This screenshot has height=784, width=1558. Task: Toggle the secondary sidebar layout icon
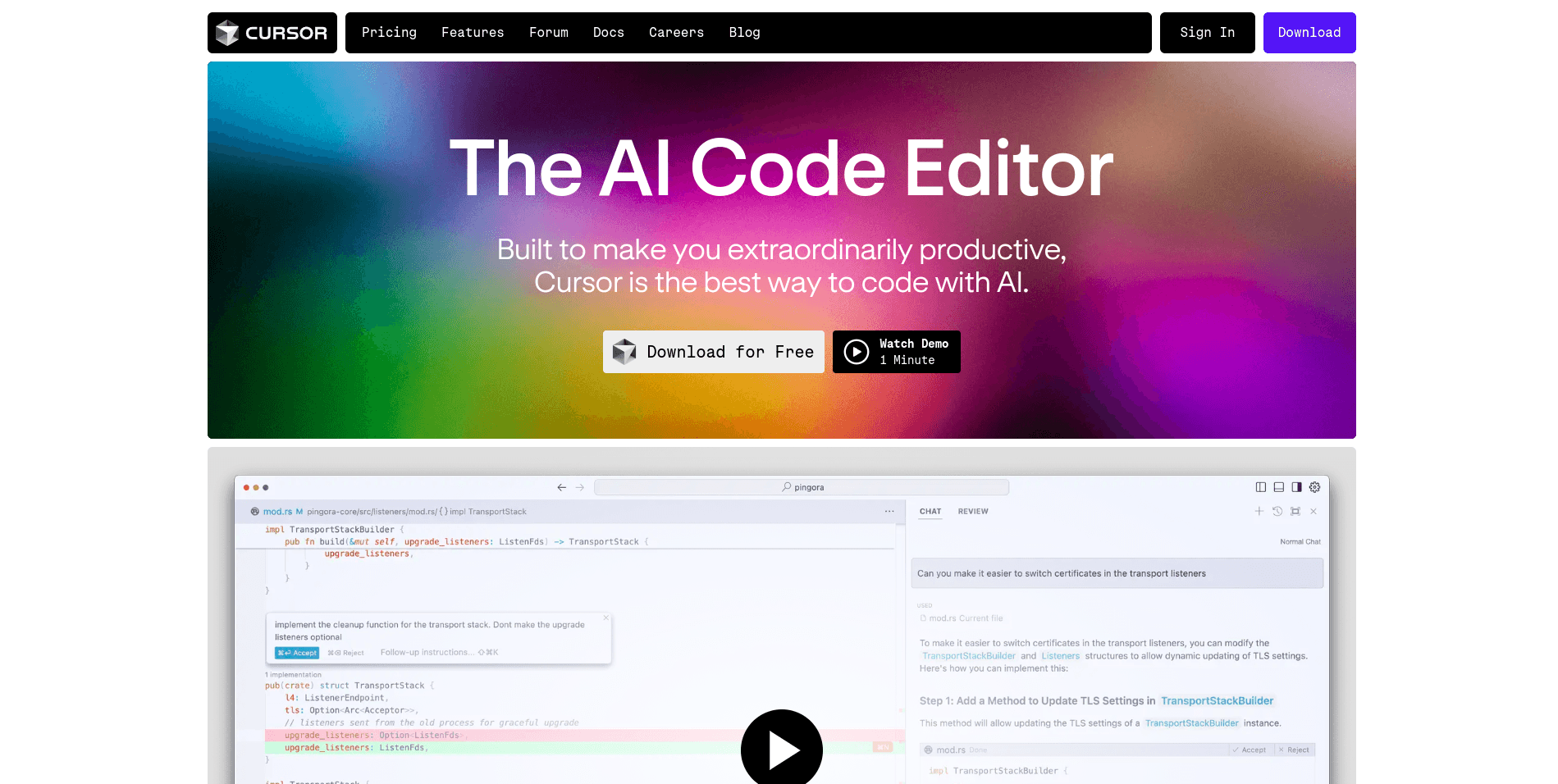click(x=1297, y=487)
